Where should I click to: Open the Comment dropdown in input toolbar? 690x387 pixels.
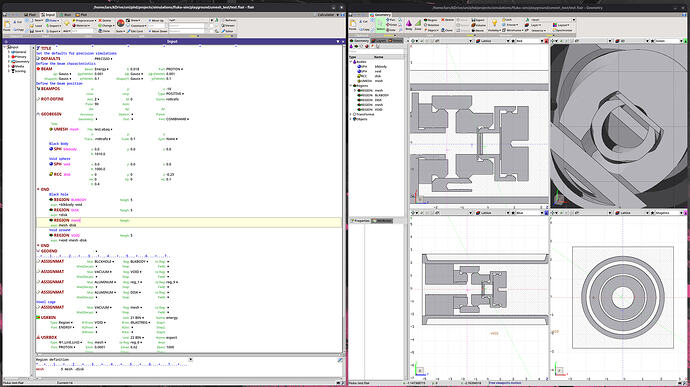click(x=136, y=26)
